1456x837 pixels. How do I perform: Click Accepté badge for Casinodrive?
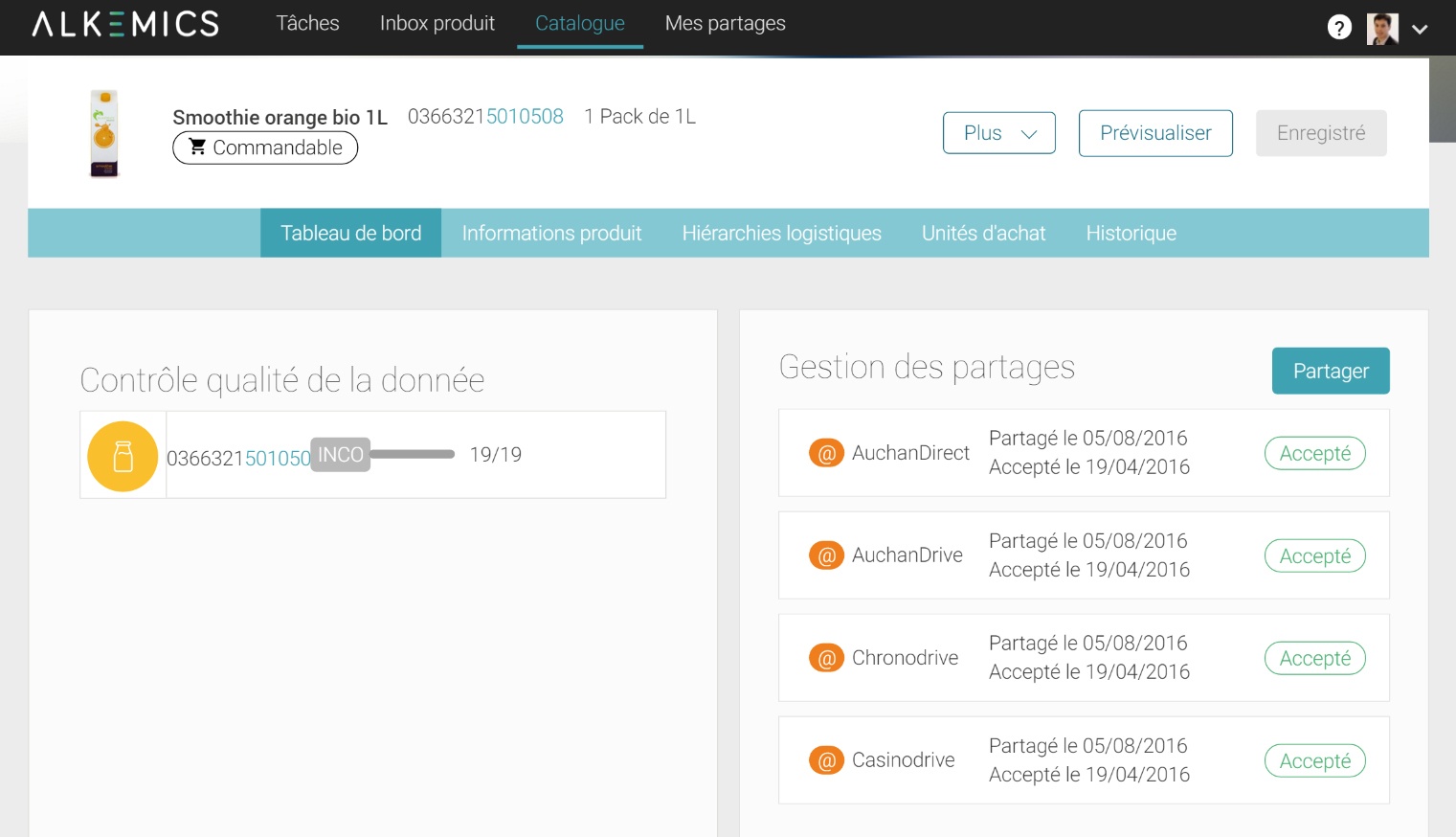point(1315,760)
